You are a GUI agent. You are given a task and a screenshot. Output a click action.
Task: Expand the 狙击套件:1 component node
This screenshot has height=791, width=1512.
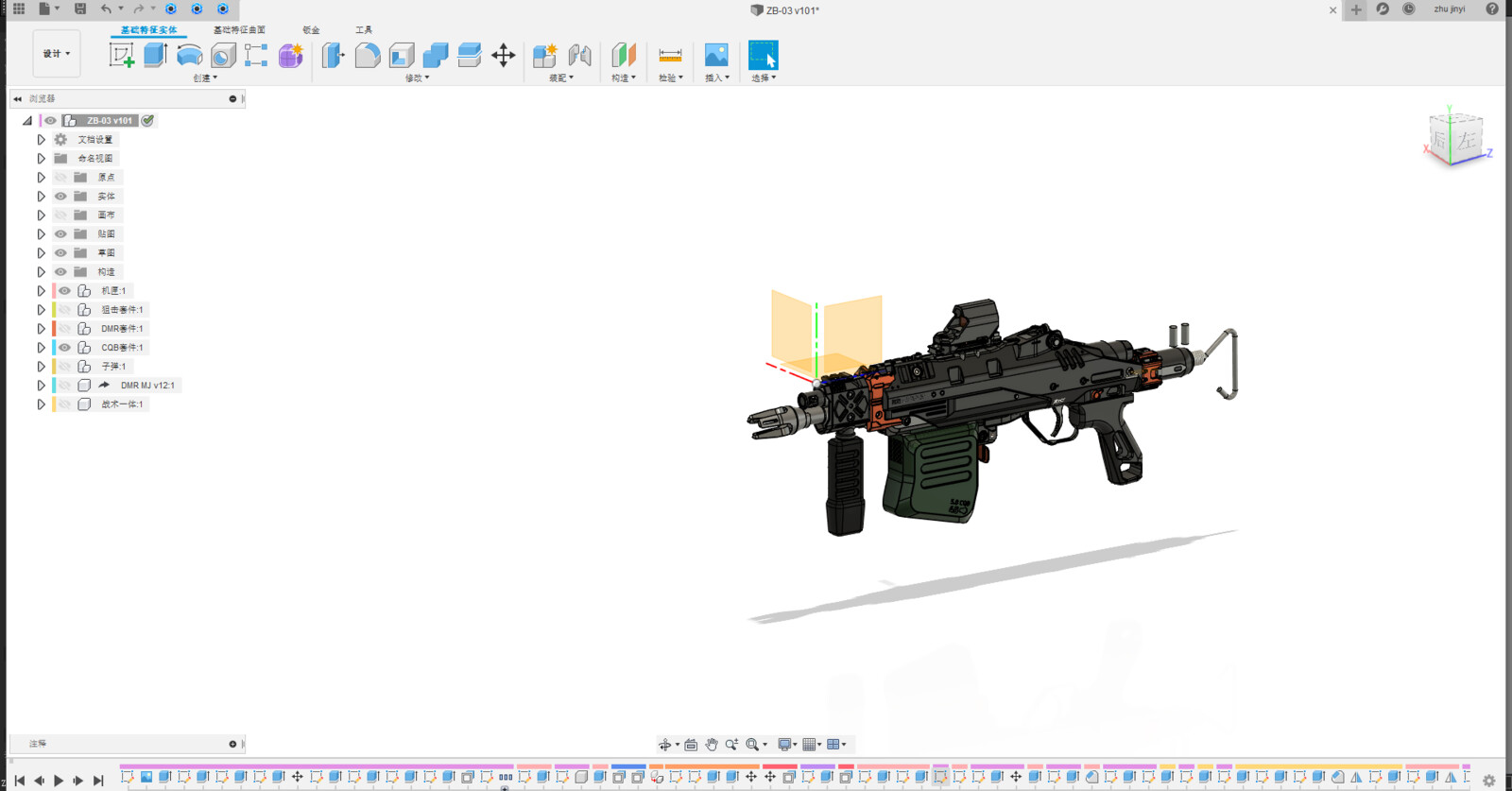pyautogui.click(x=41, y=310)
